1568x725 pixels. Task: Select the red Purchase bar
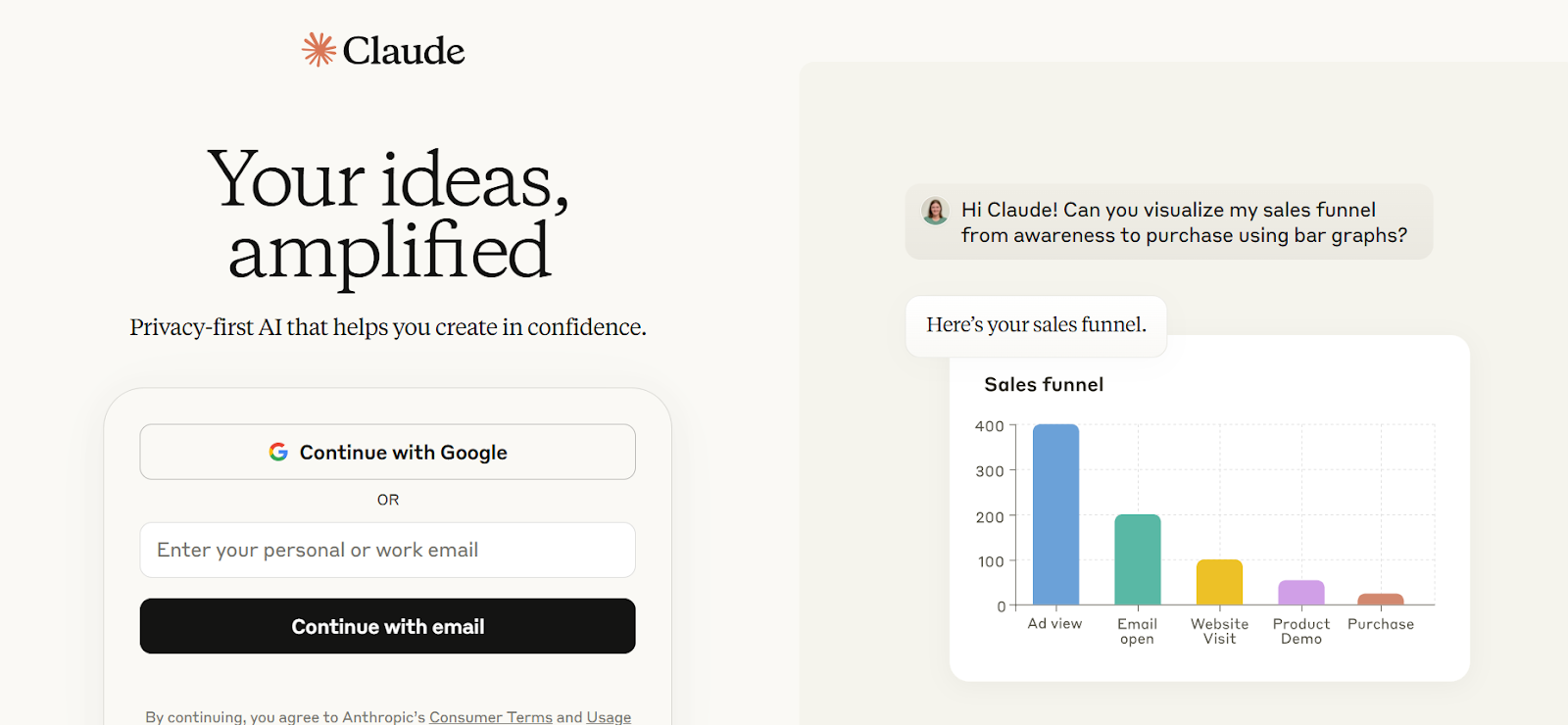[1381, 600]
